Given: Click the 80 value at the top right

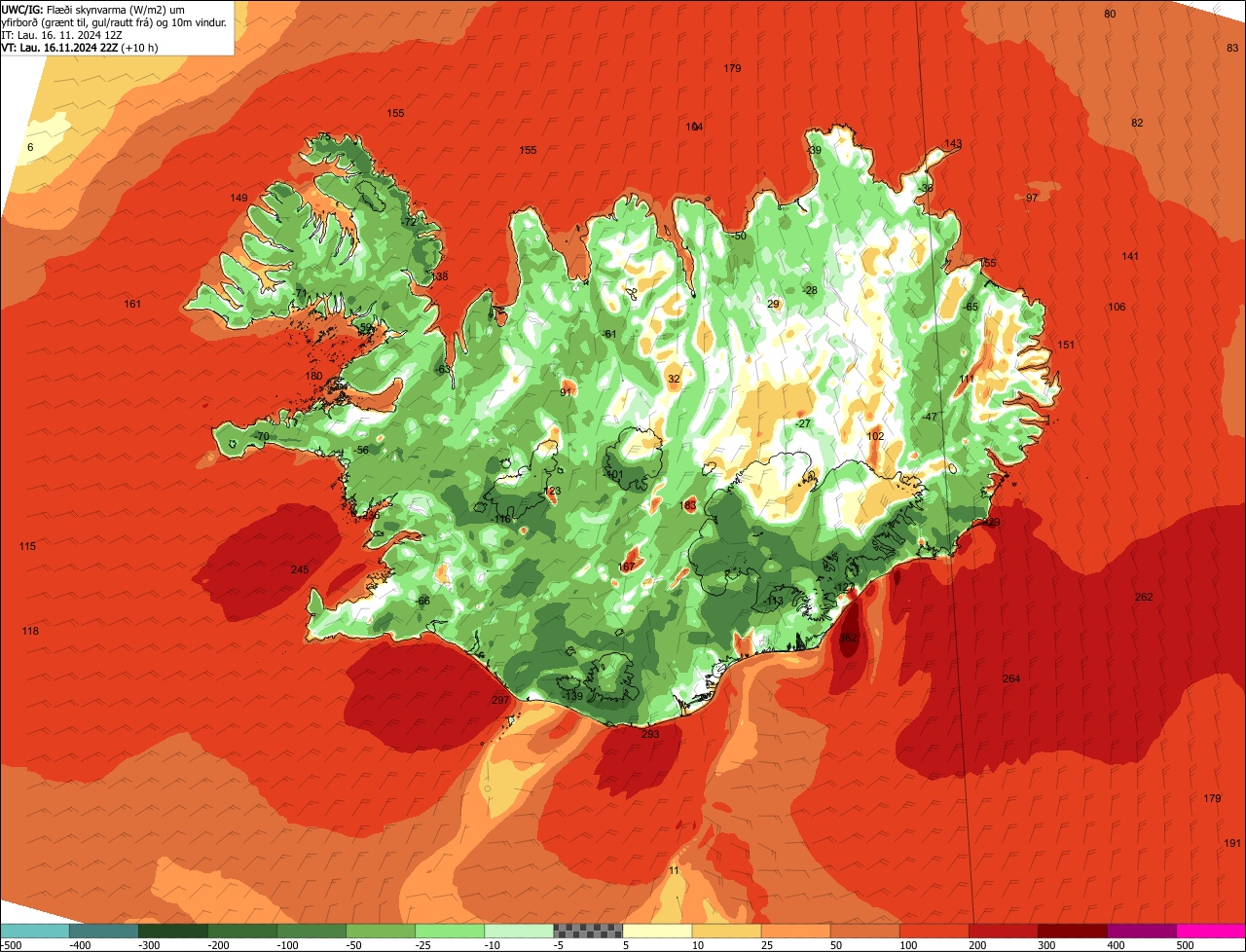Looking at the screenshot, I should click(1110, 14).
